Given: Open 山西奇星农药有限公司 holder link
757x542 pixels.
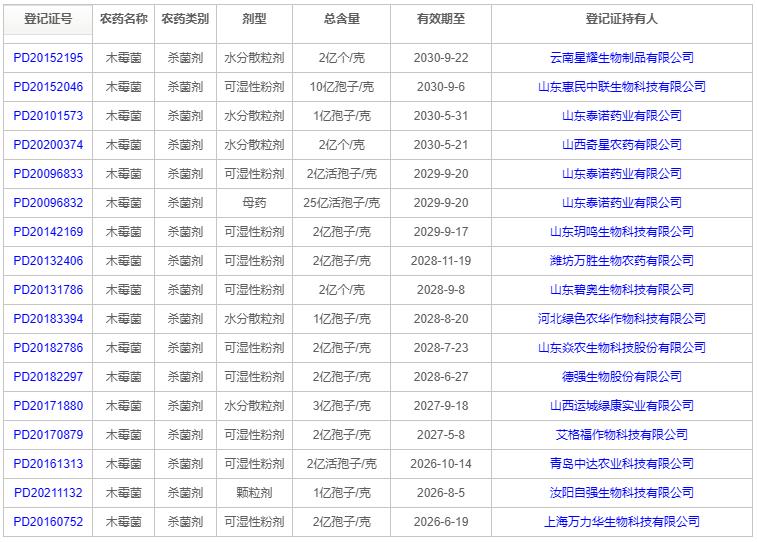Looking at the screenshot, I should tap(622, 145).
